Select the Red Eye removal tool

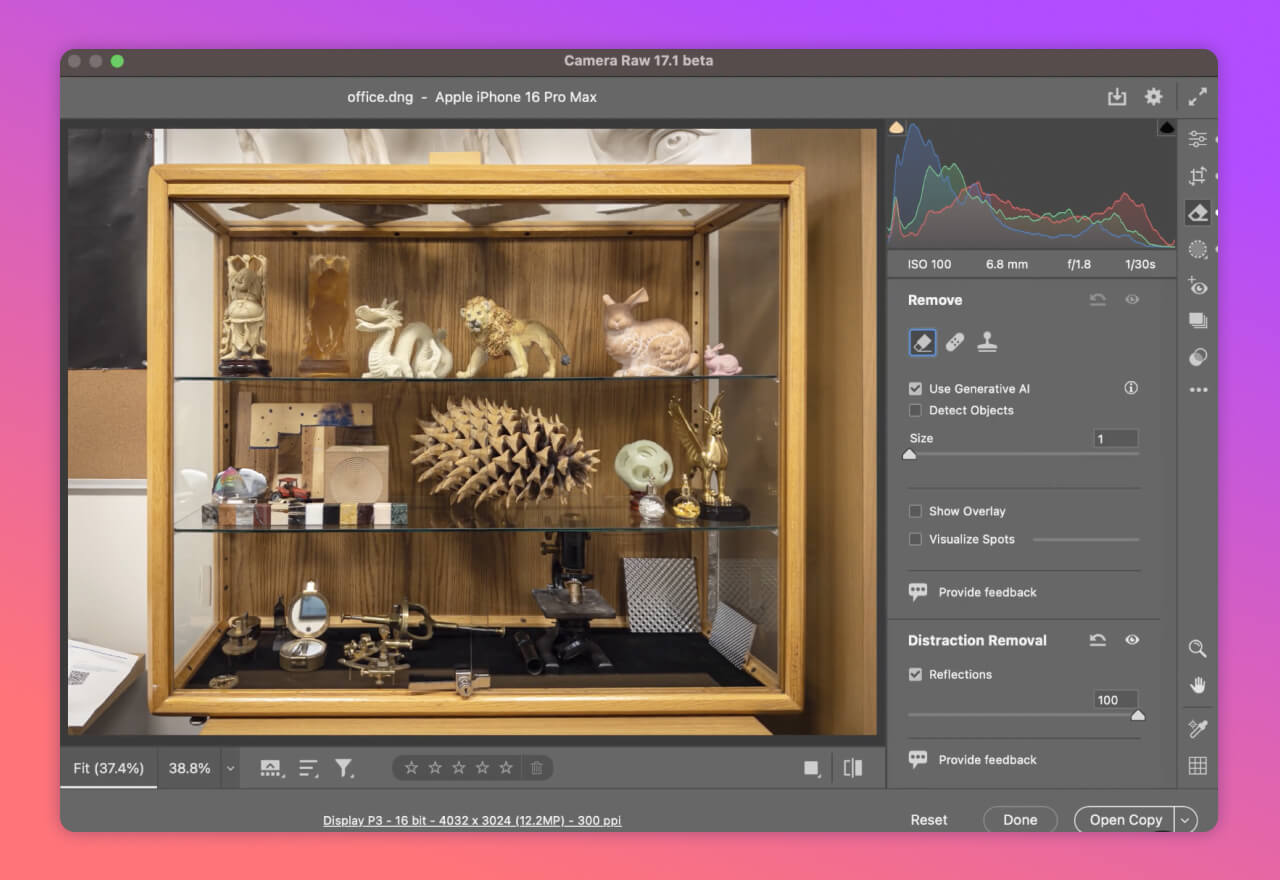pyautogui.click(x=1197, y=287)
